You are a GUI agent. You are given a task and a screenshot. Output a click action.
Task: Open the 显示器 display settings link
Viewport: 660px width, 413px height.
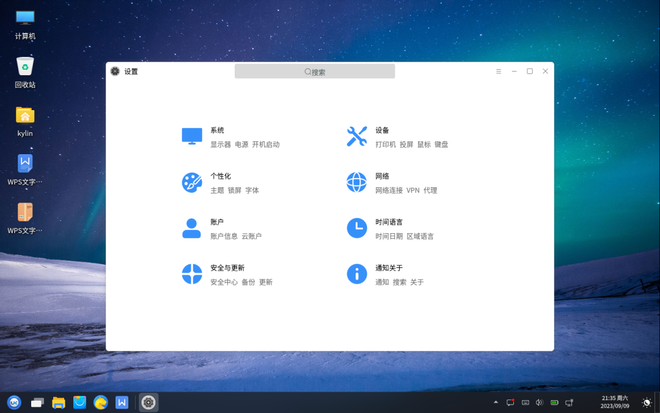(x=220, y=145)
